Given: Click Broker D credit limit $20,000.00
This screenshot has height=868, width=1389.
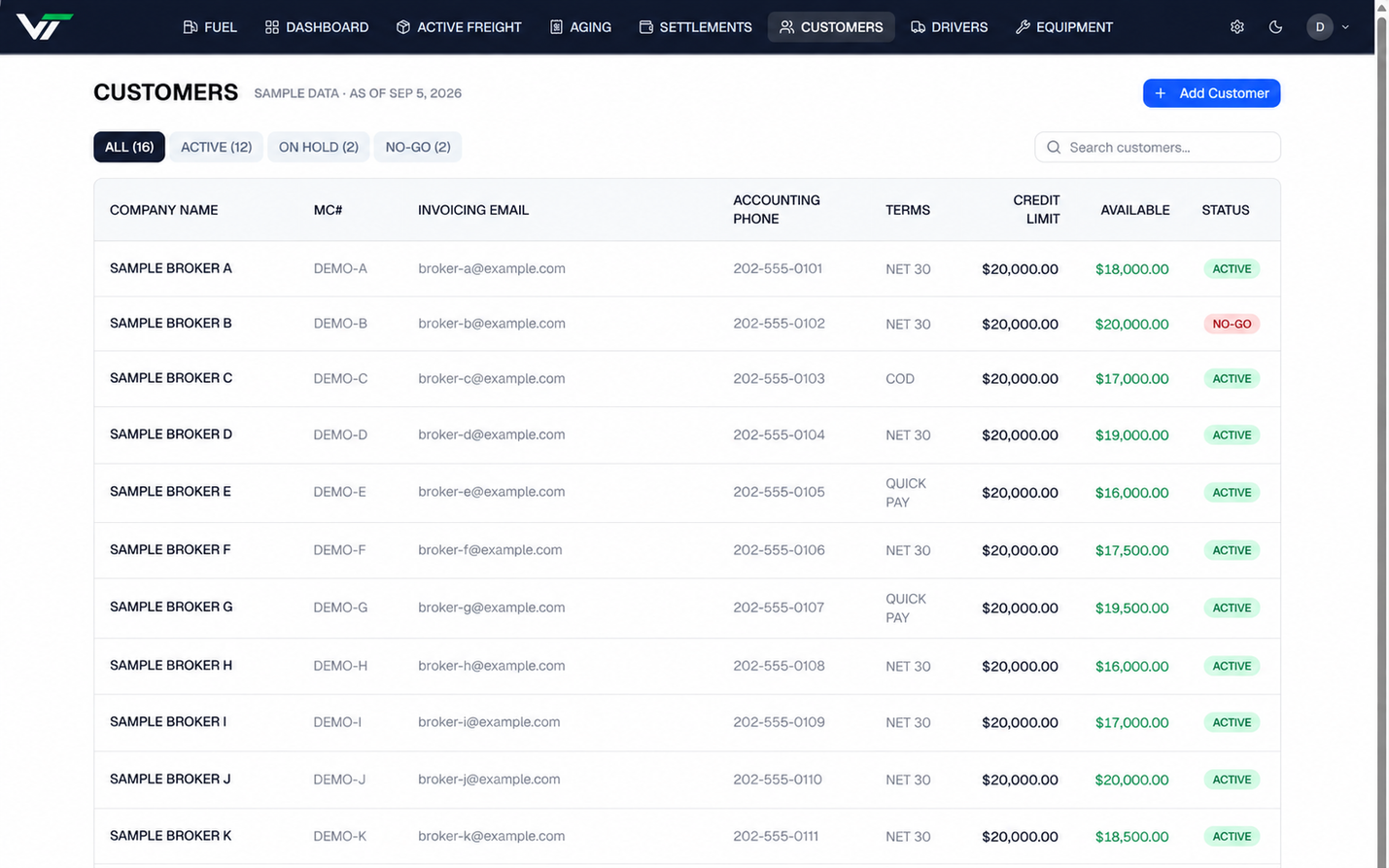Looking at the screenshot, I should tap(1020, 435).
